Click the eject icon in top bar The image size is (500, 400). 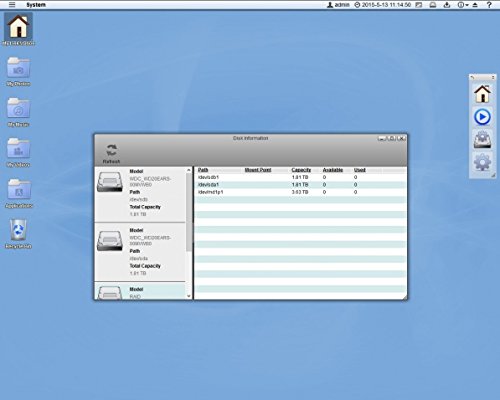click(475, 5)
